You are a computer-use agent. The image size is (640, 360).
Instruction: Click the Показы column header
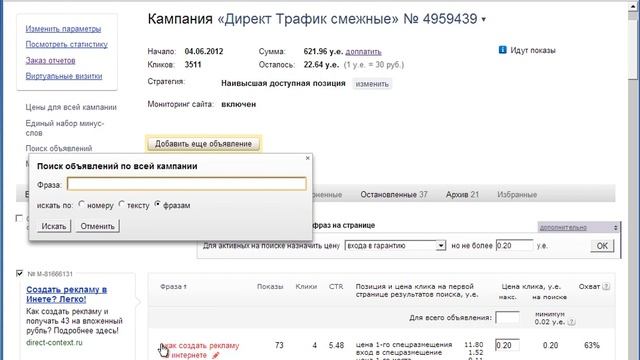[x=270, y=287]
